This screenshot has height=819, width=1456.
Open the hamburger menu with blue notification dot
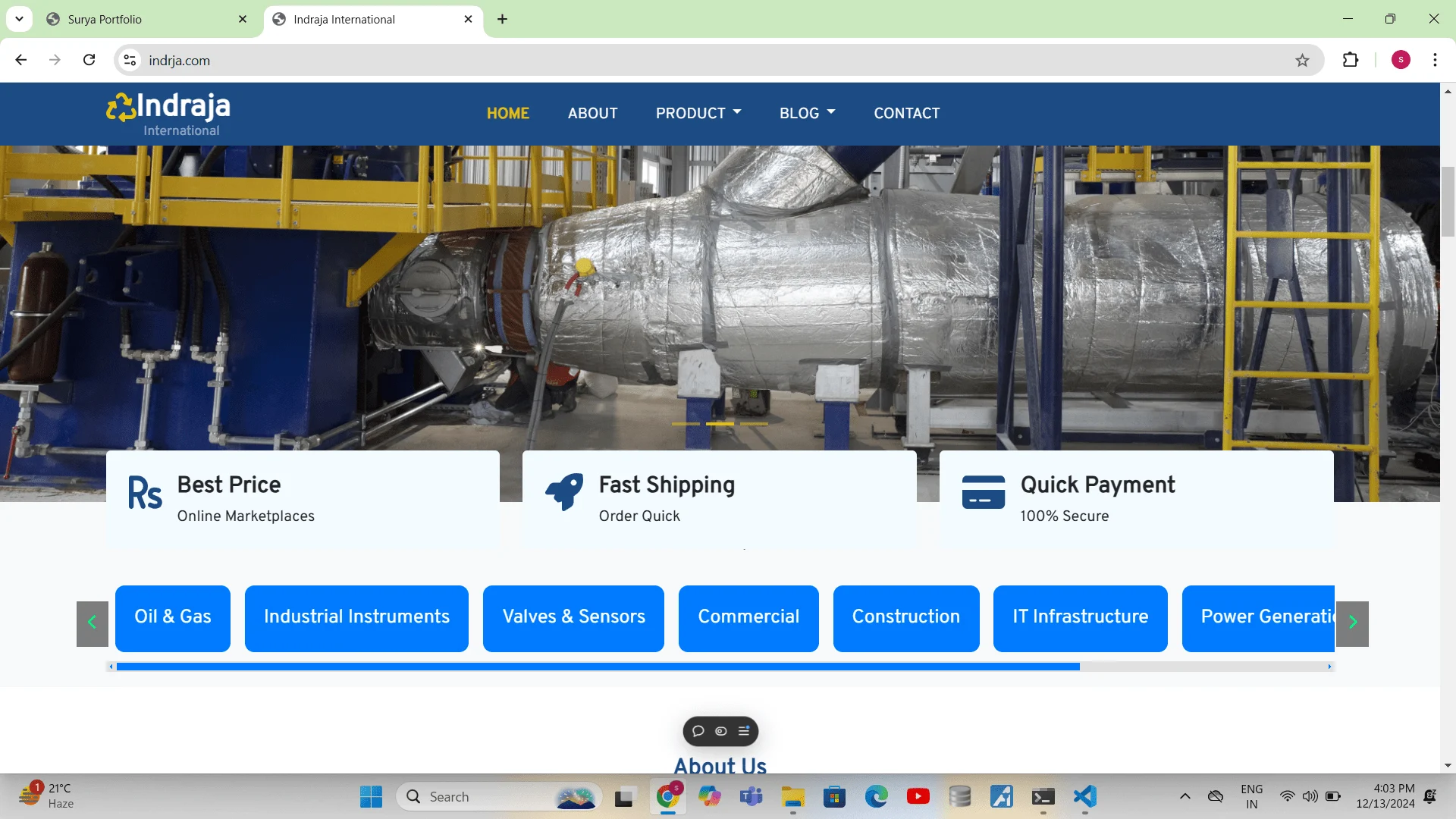(743, 731)
